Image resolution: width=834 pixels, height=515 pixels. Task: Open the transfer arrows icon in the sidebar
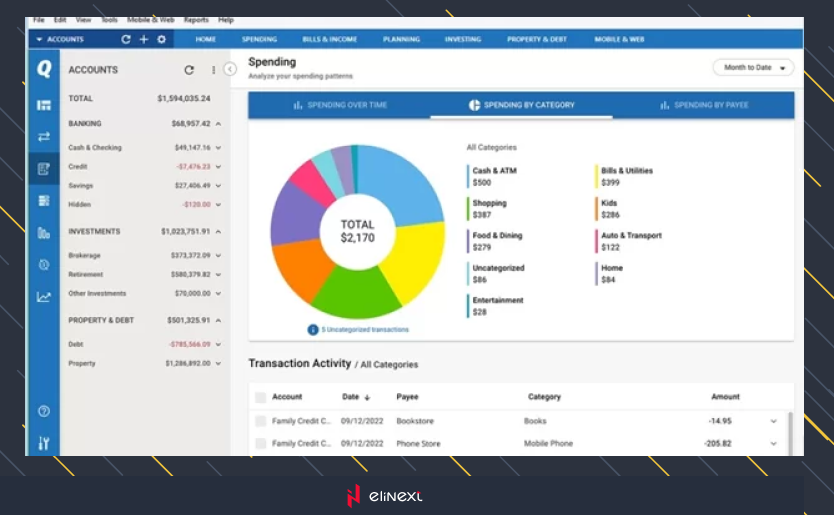43,136
